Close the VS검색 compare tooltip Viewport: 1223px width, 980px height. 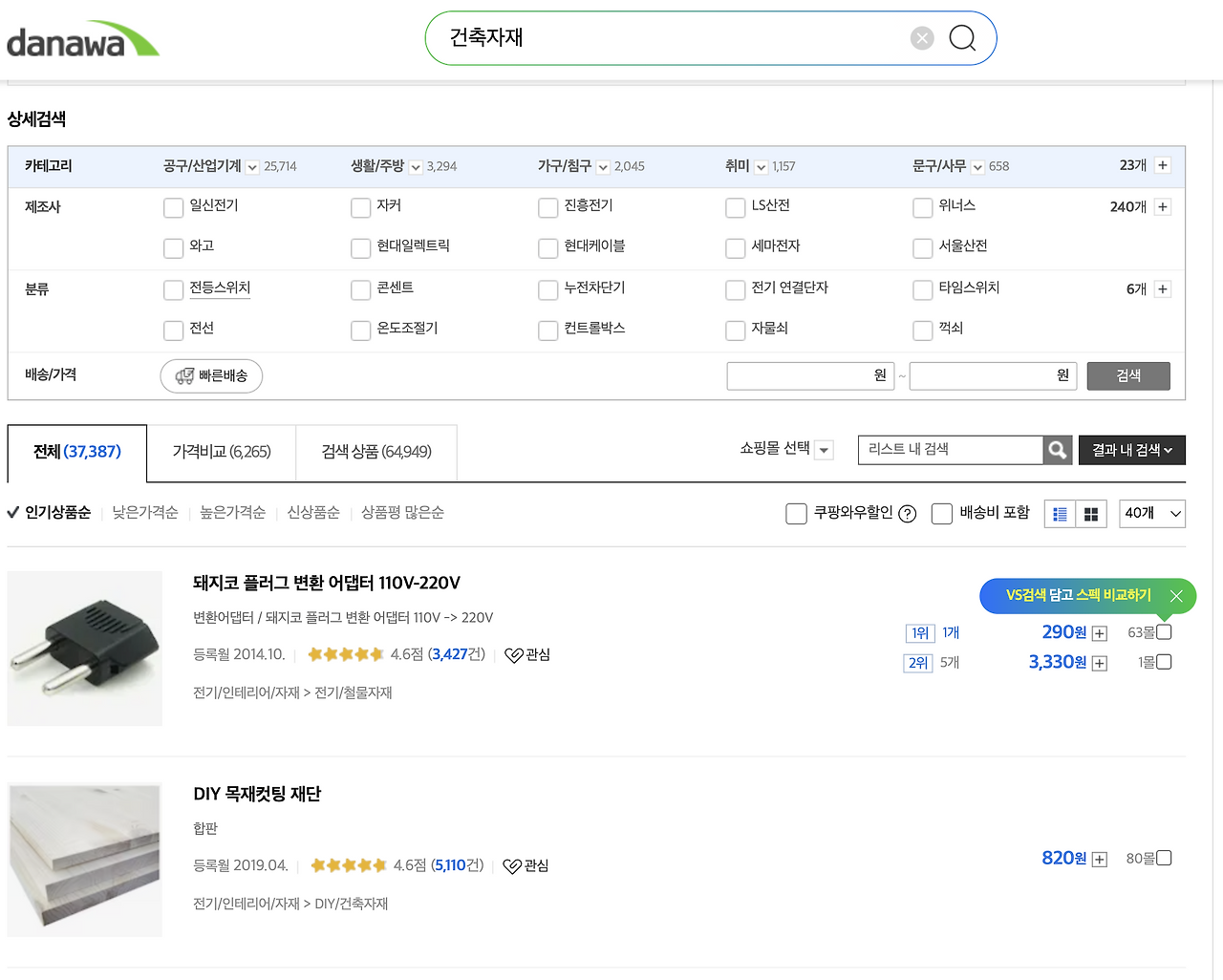point(1176,596)
